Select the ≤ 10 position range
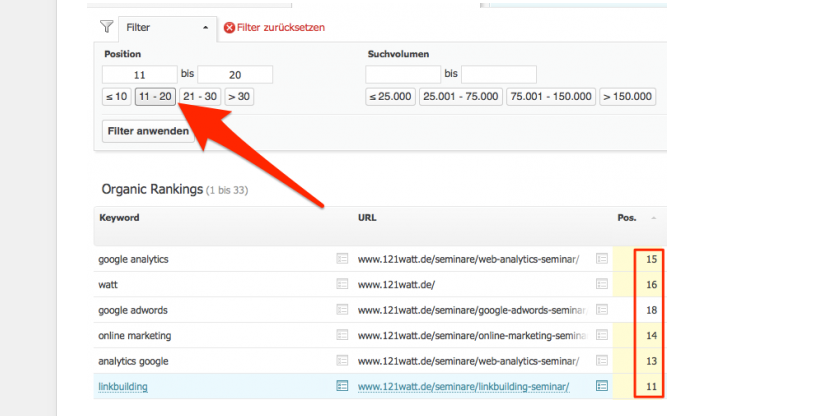This screenshot has width=834, height=416. (x=116, y=97)
